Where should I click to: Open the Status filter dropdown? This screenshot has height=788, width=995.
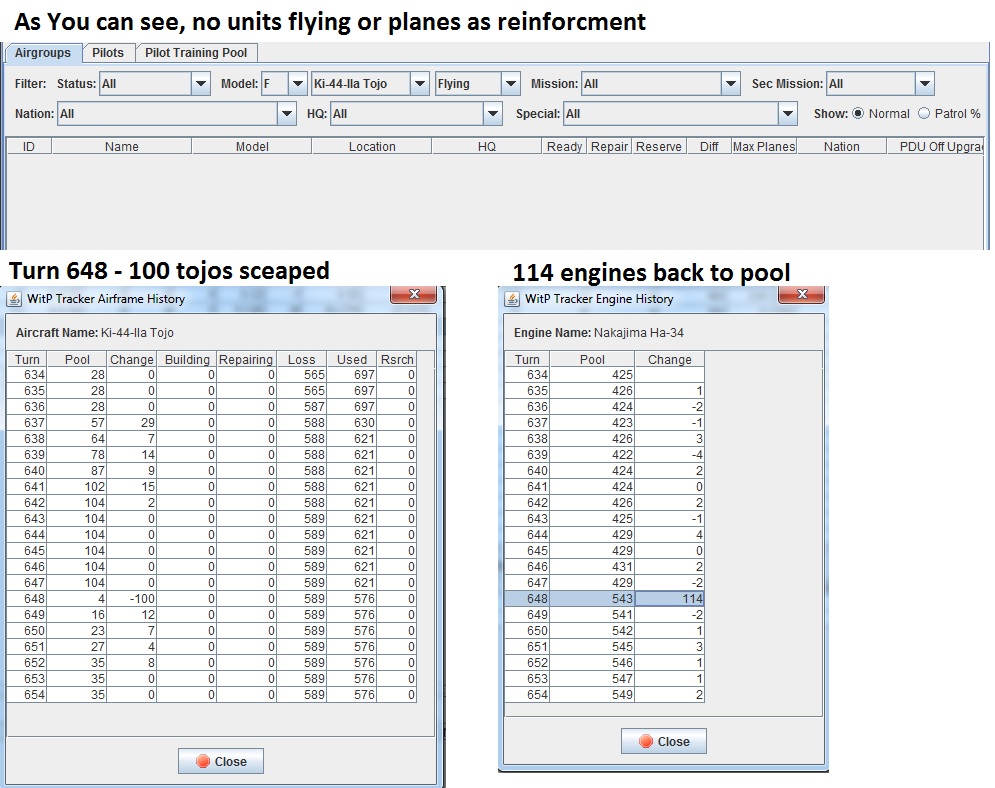(201, 84)
